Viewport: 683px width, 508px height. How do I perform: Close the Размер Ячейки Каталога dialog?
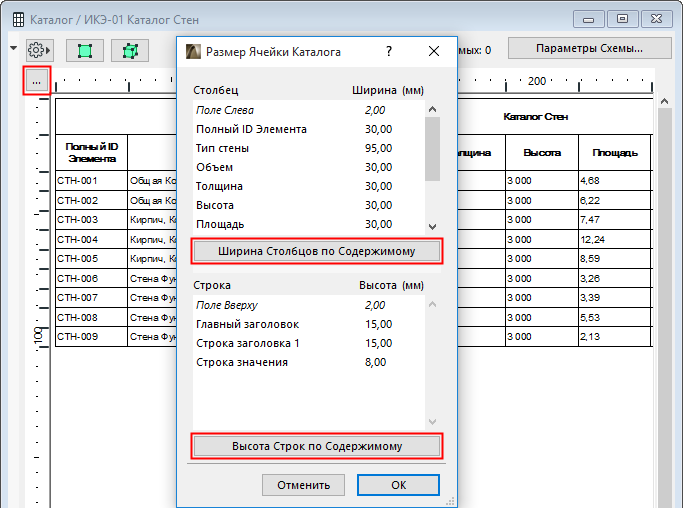tap(434, 51)
